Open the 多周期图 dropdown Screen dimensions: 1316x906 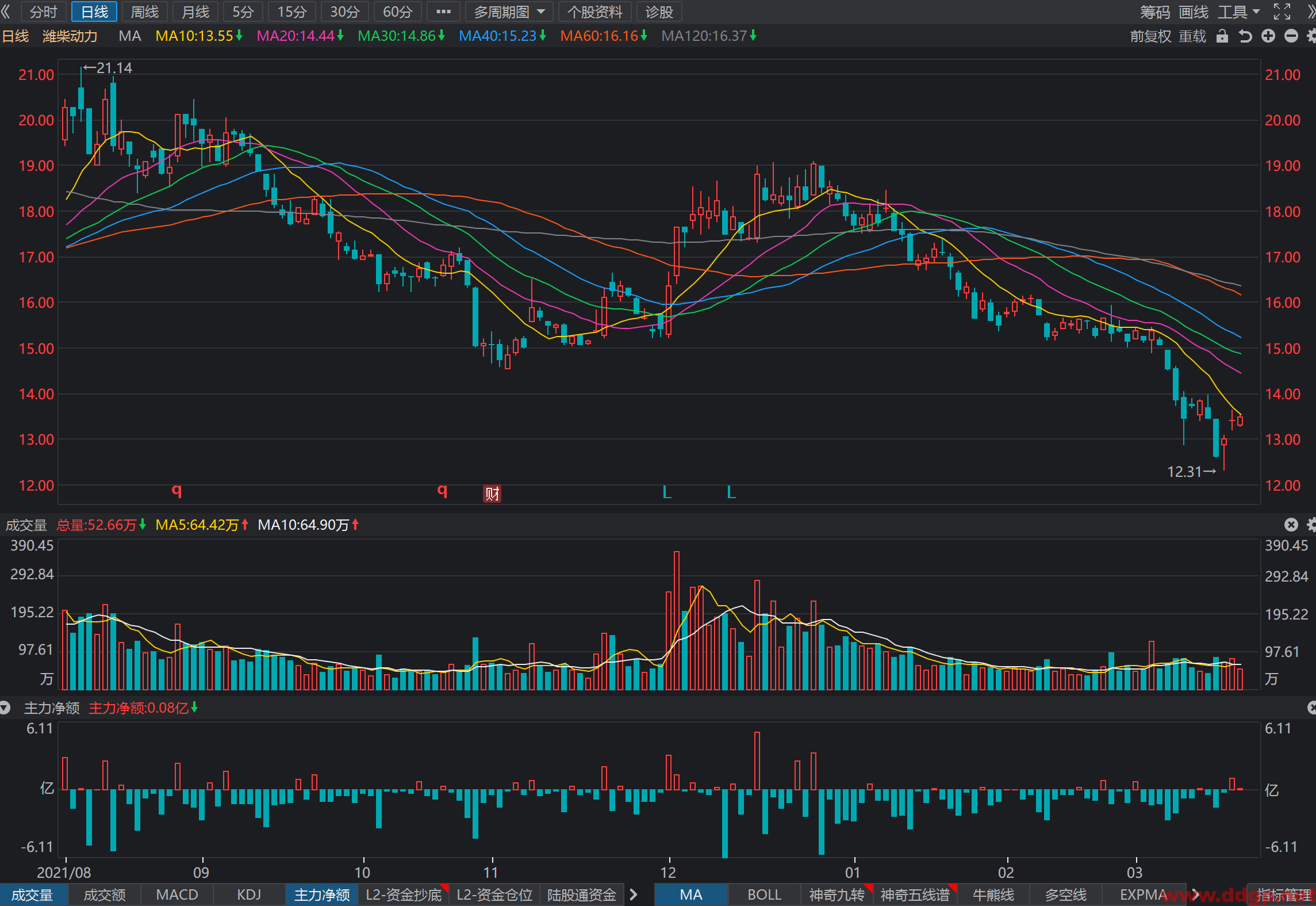tap(509, 12)
